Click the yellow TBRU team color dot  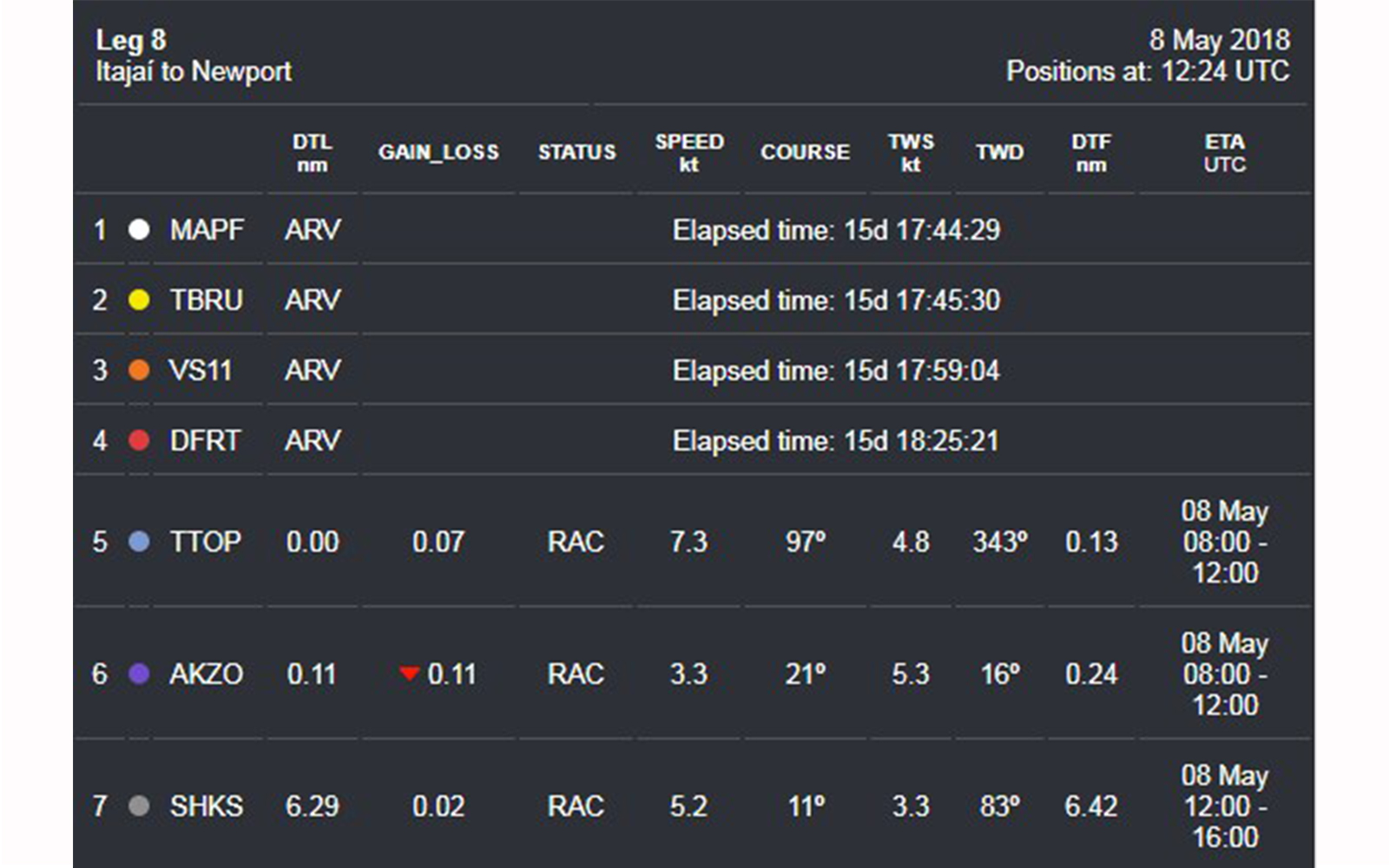click(x=139, y=300)
